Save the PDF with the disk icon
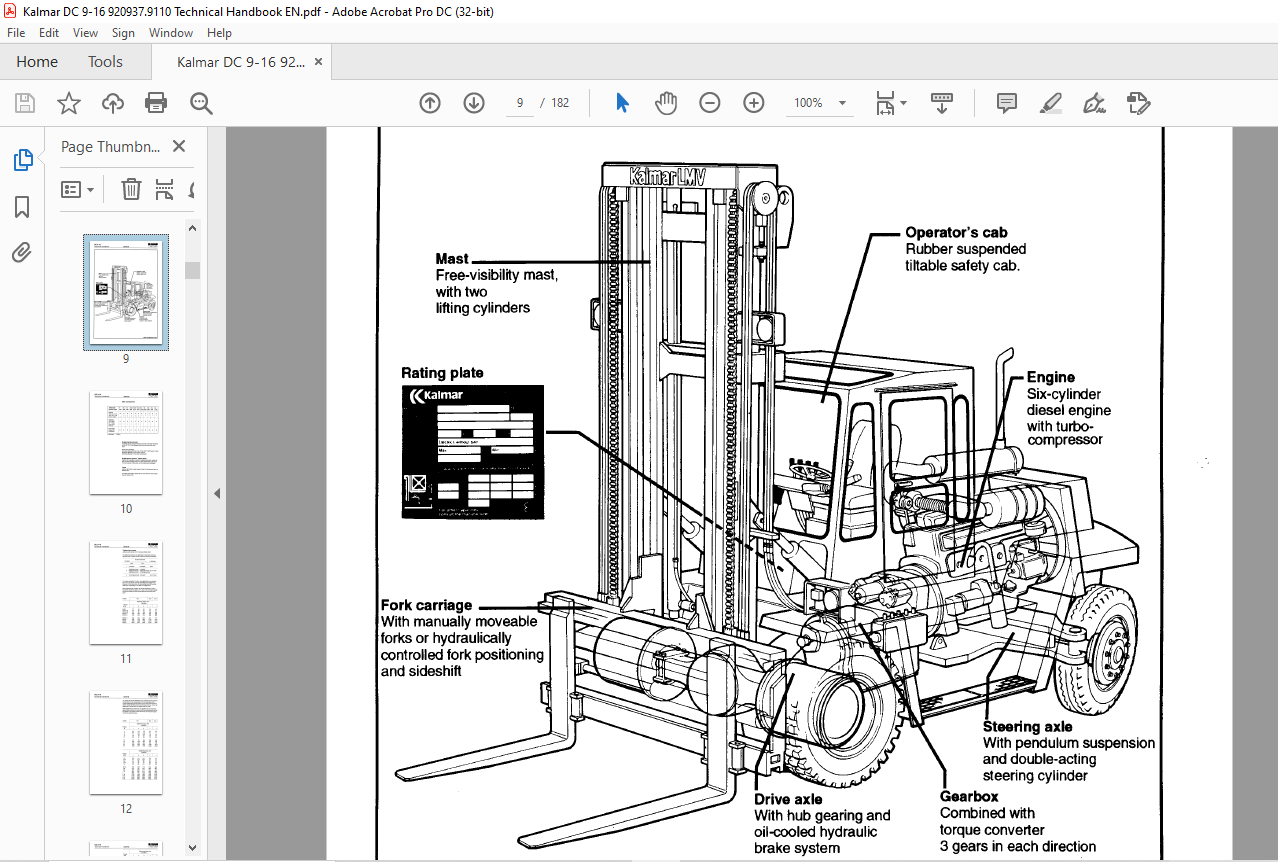 pyautogui.click(x=25, y=103)
